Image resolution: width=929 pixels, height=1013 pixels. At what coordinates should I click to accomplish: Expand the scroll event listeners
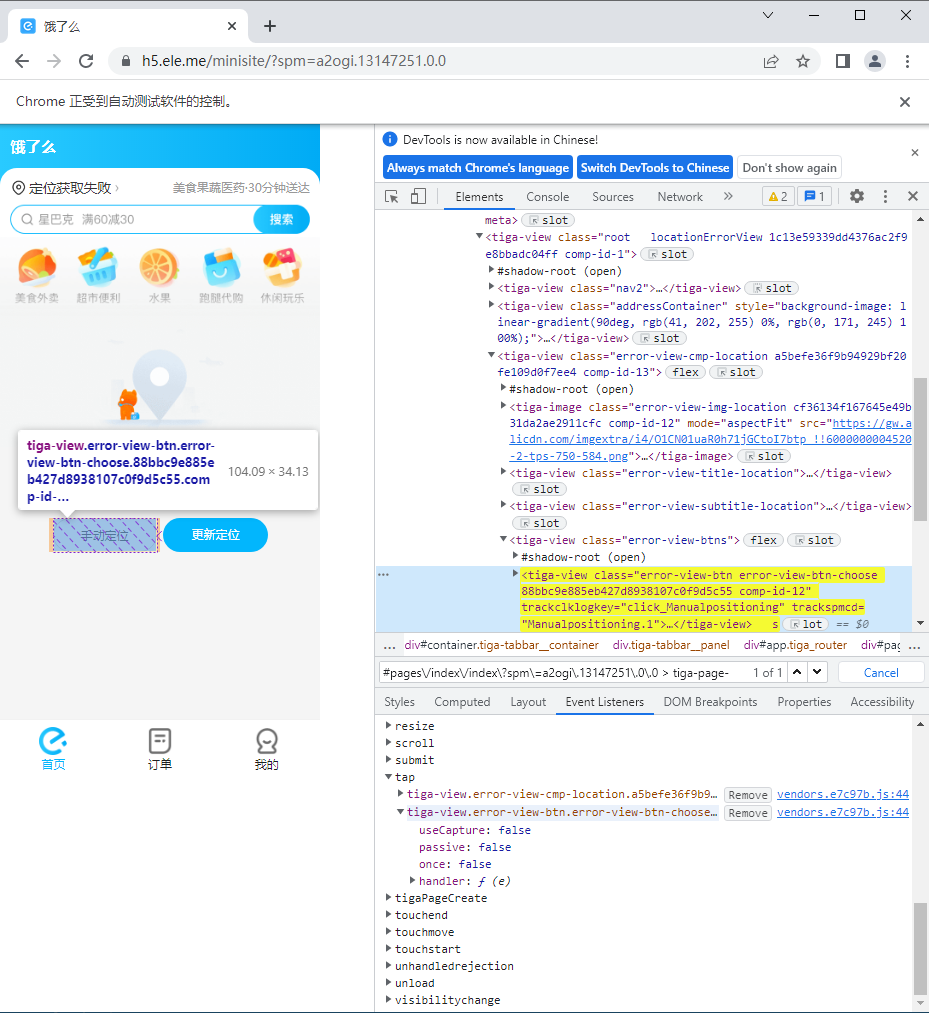click(x=388, y=742)
